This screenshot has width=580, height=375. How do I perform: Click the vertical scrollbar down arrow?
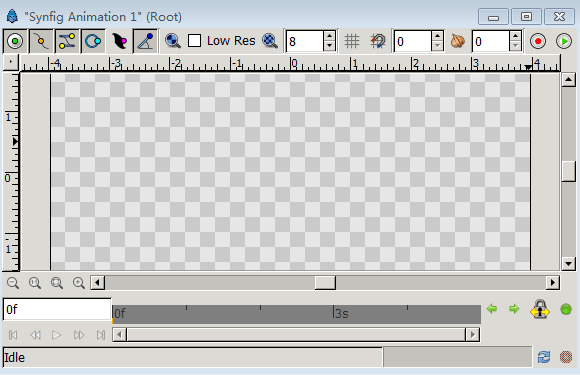[569, 264]
